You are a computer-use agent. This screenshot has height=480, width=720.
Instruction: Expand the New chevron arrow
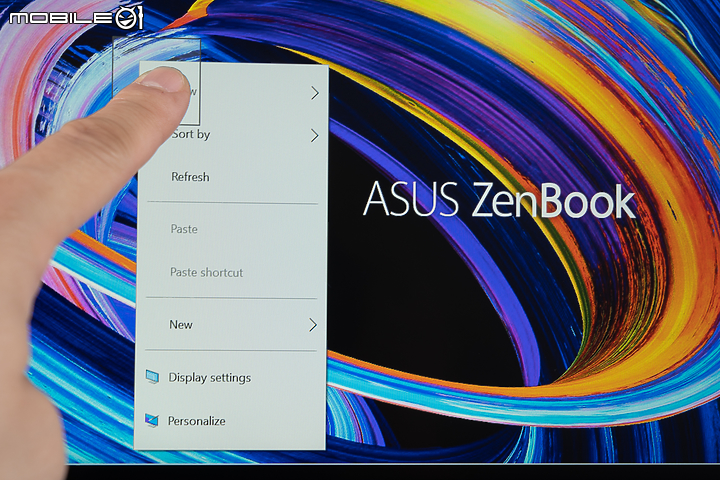tap(313, 325)
